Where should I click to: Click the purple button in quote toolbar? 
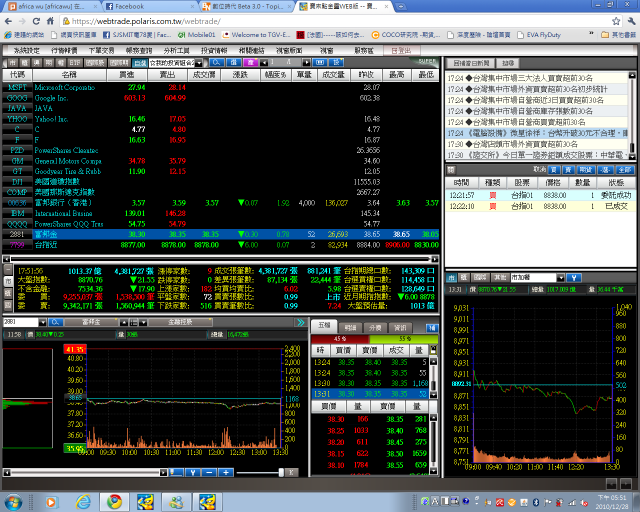click(x=251, y=62)
